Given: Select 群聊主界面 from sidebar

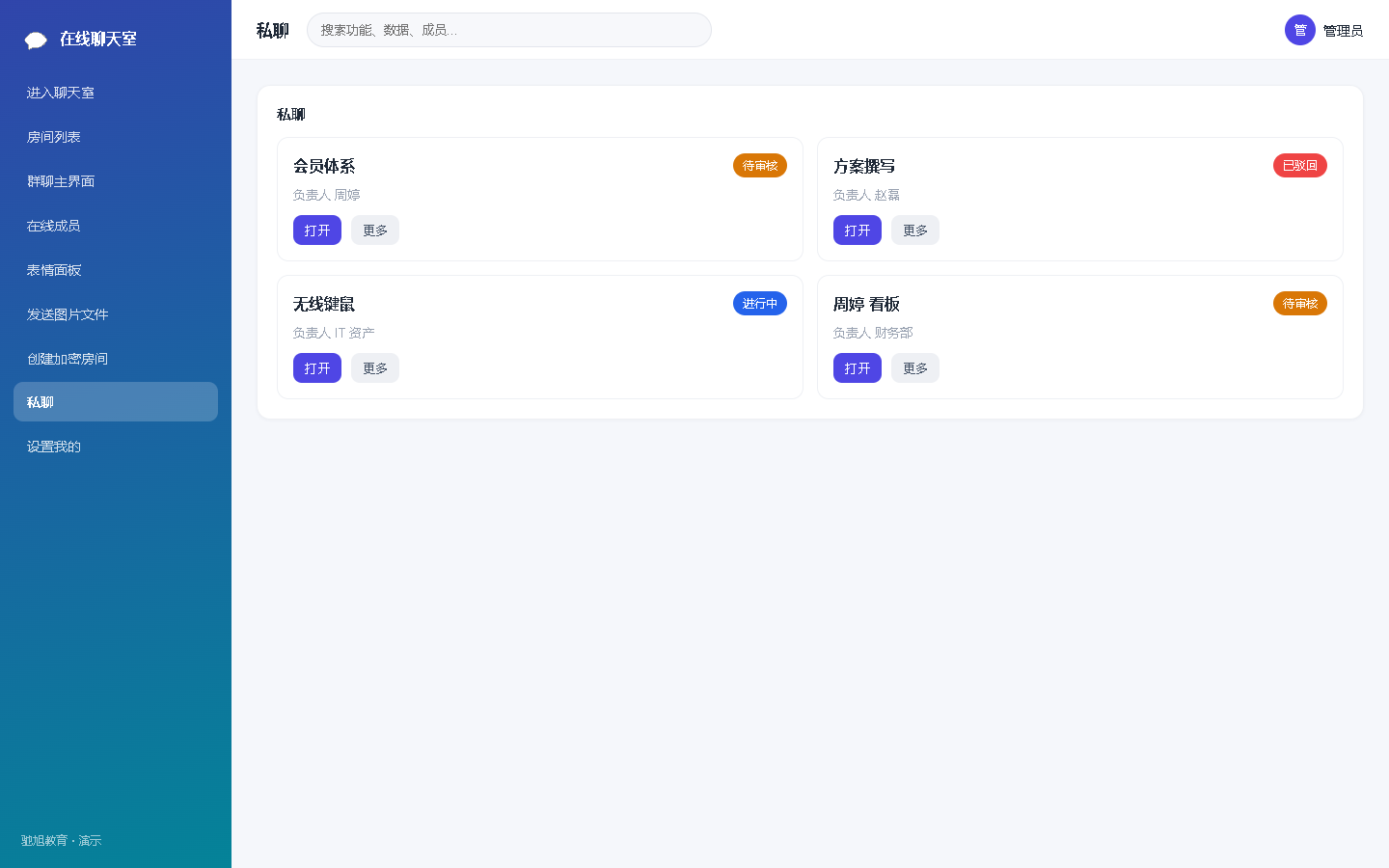Looking at the screenshot, I should (116, 181).
